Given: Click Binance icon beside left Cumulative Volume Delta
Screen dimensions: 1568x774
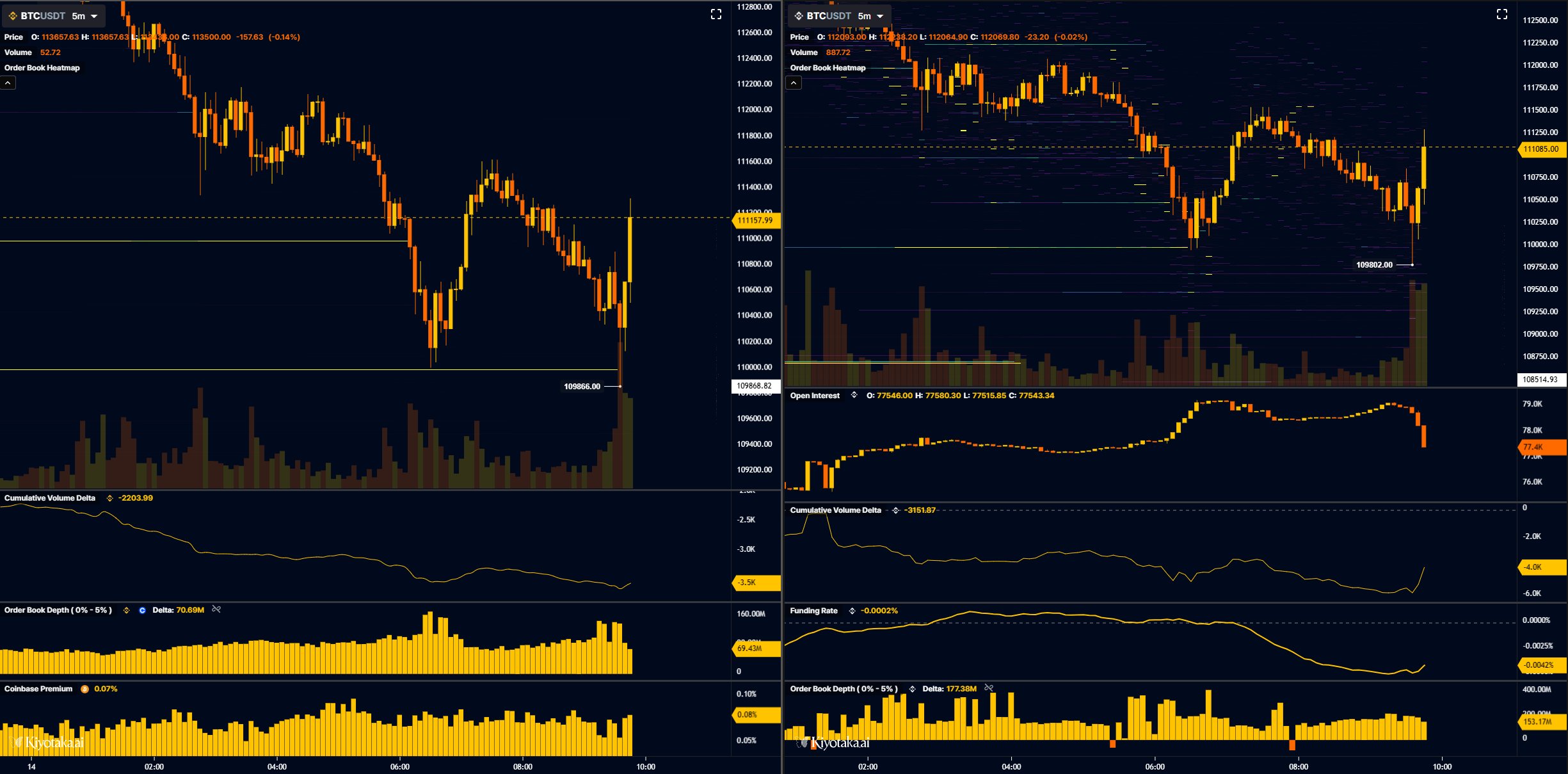Looking at the screenshot, I should (109, 498).
